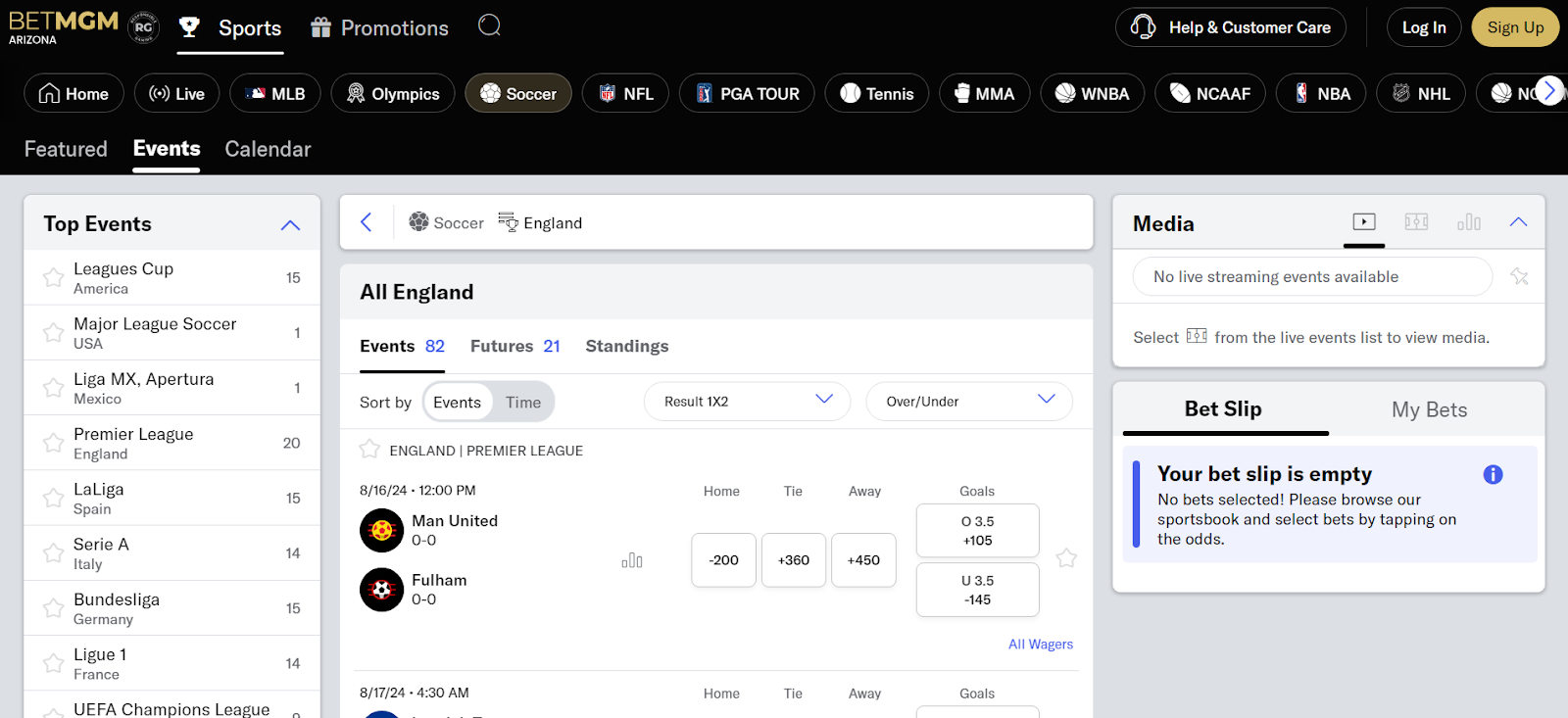This screenshot has width=1568, height=718.
Task: Click the Soccer breadcrumb
Action: (446, 222)
